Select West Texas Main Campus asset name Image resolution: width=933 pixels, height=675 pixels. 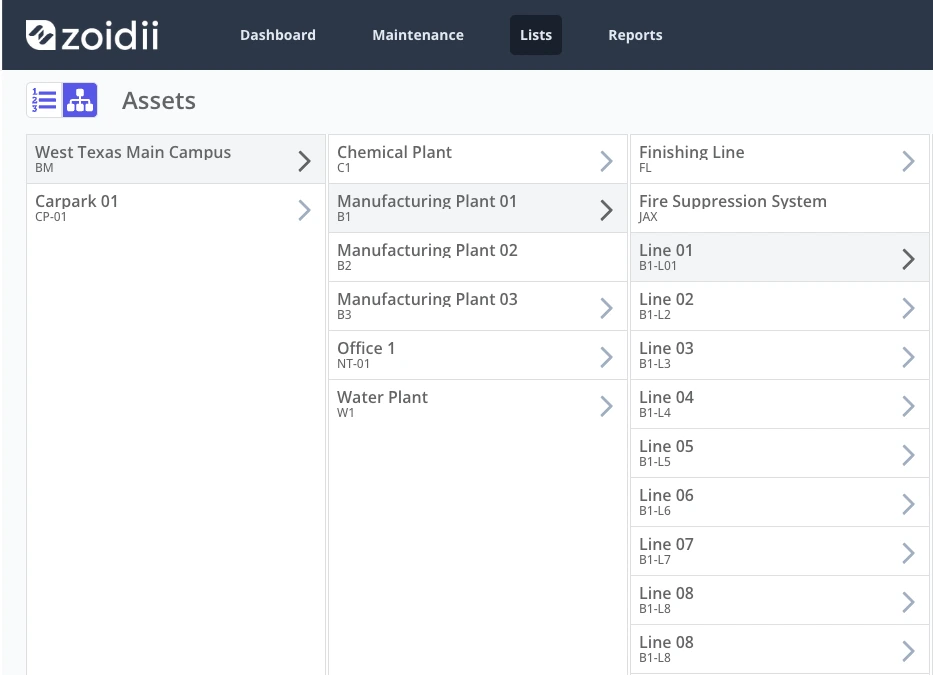click(133, 152)
